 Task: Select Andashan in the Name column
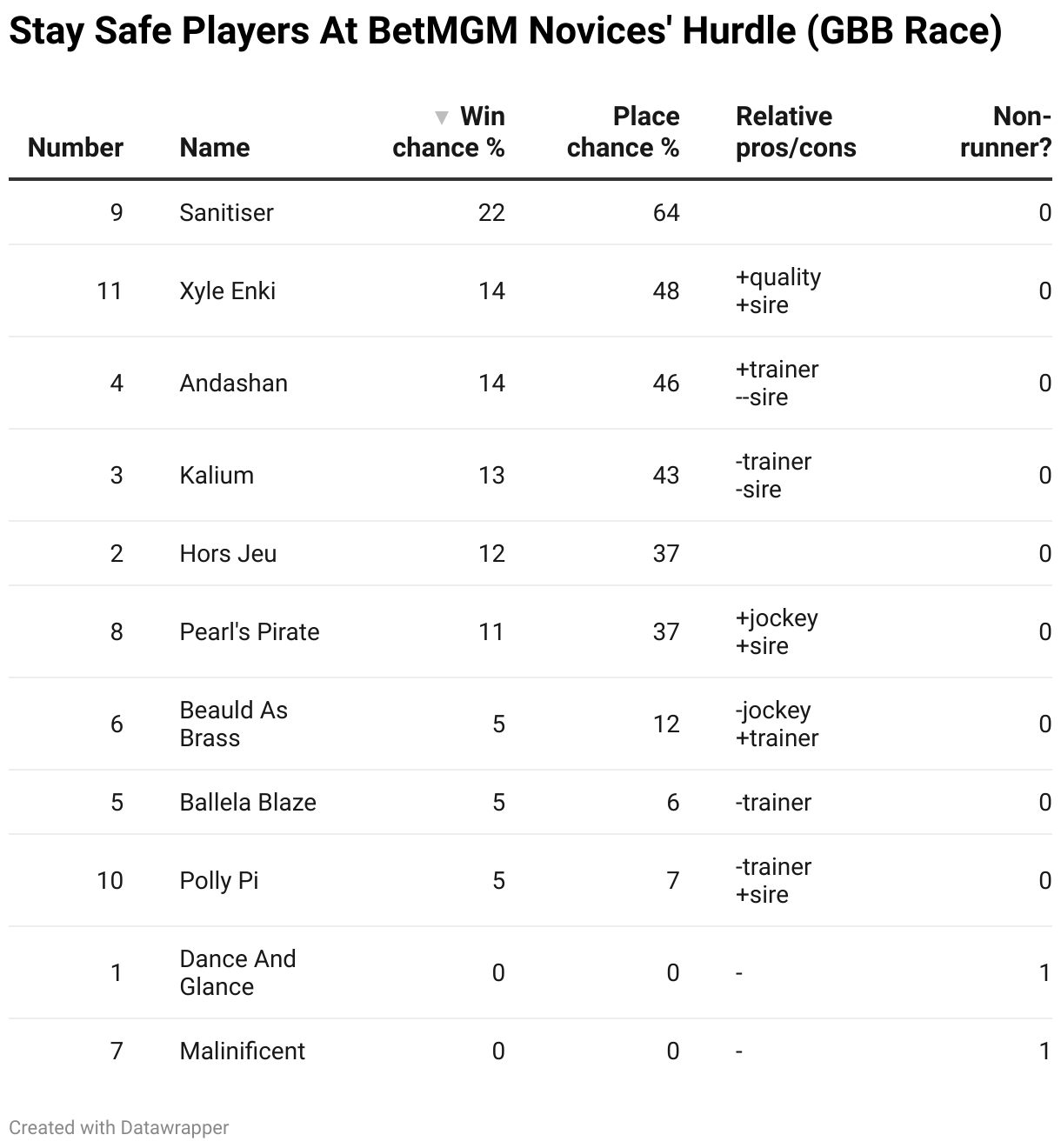233,384
